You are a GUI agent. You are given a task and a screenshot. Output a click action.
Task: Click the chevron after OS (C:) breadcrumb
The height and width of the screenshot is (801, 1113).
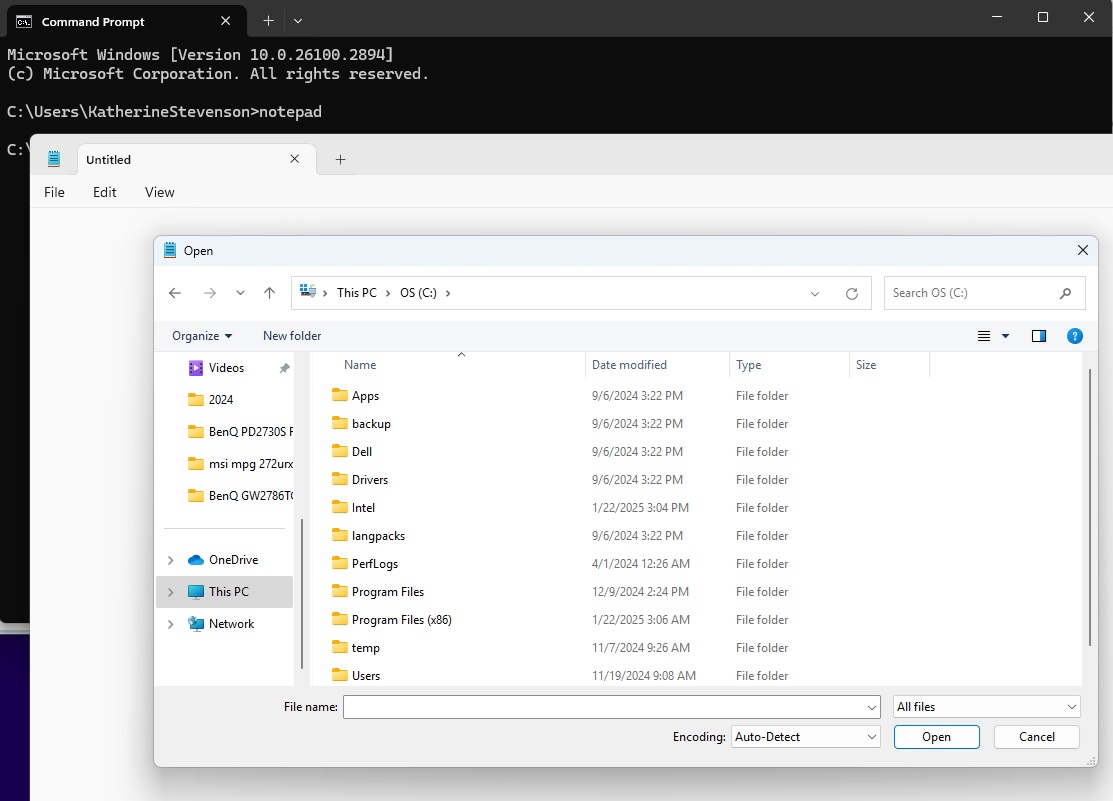tap(448, 293)
